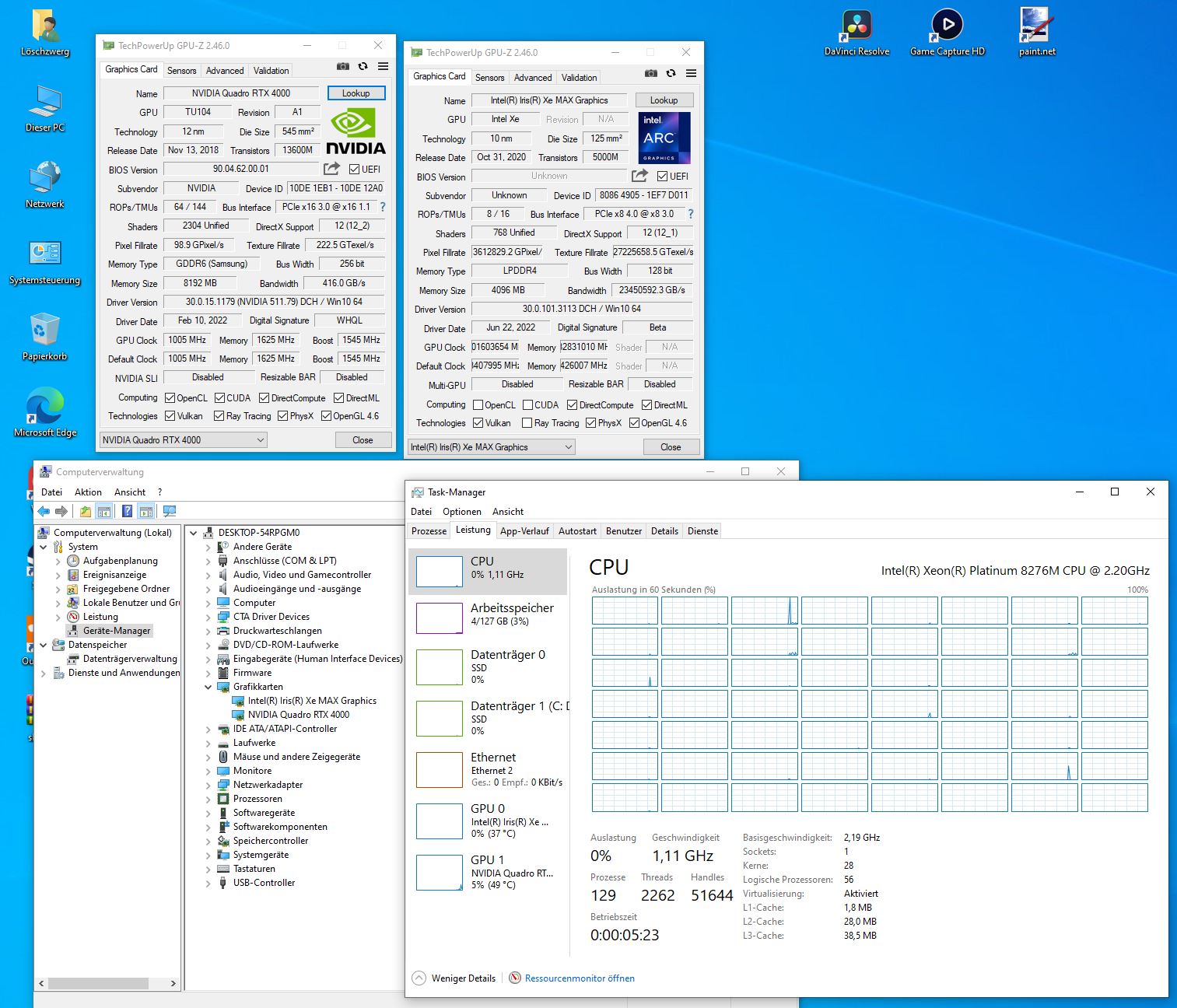Toggle the console tree pane icon in Computerverwaltung toolbar
1177x1008 pixels.
point(104,511)
